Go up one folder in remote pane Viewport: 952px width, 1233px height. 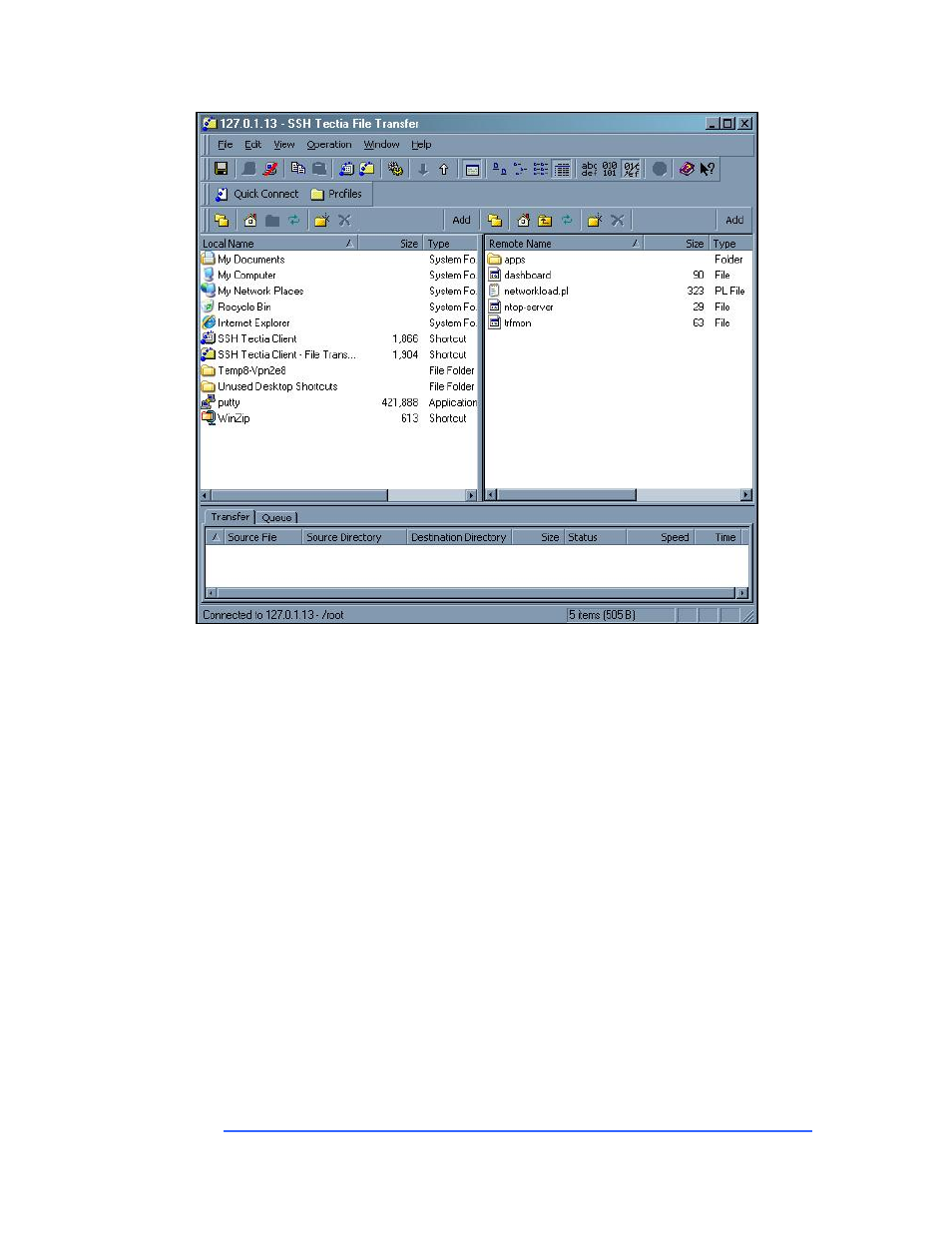(545, 220)
